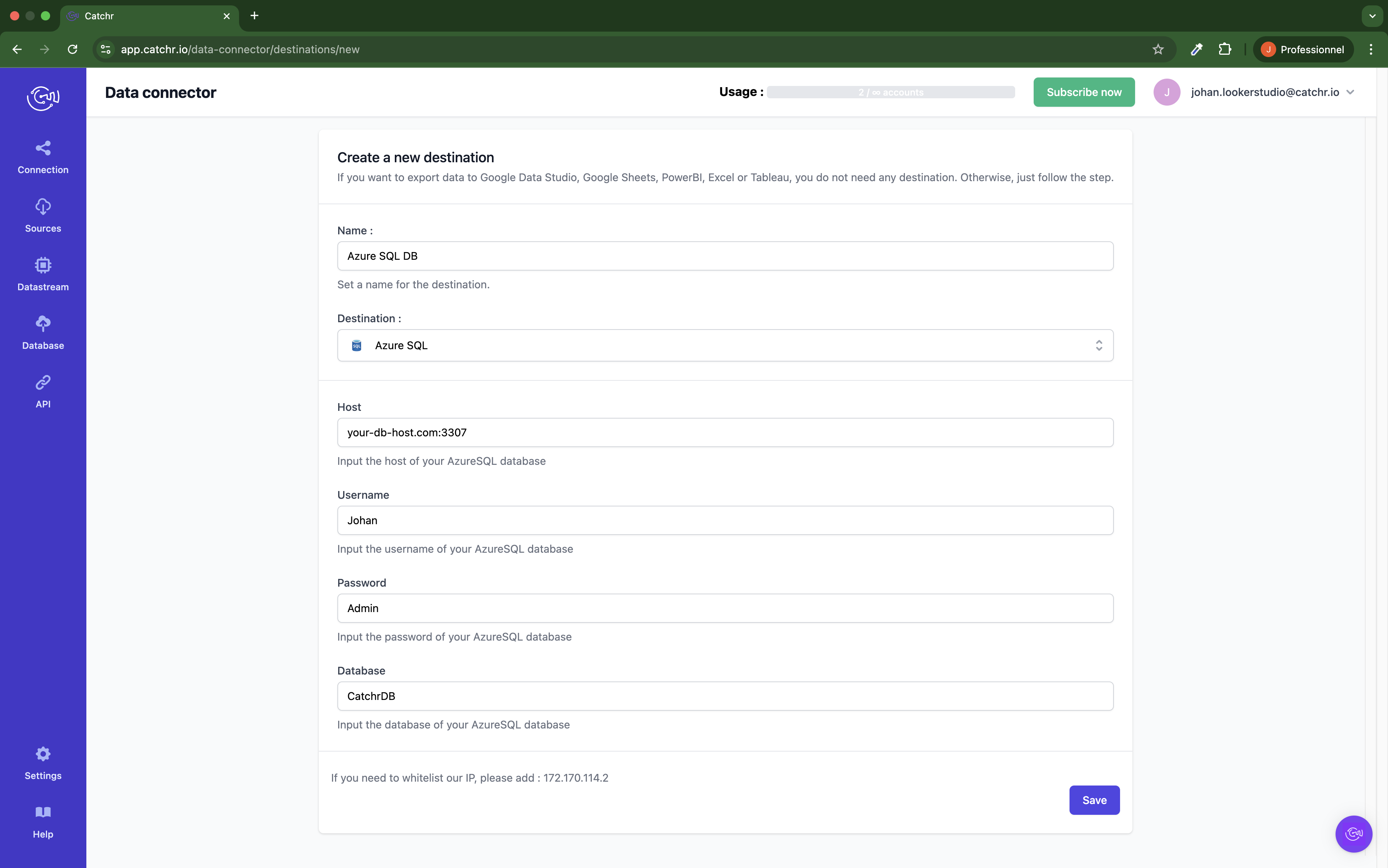Focus the Host field

pos(725,432)
